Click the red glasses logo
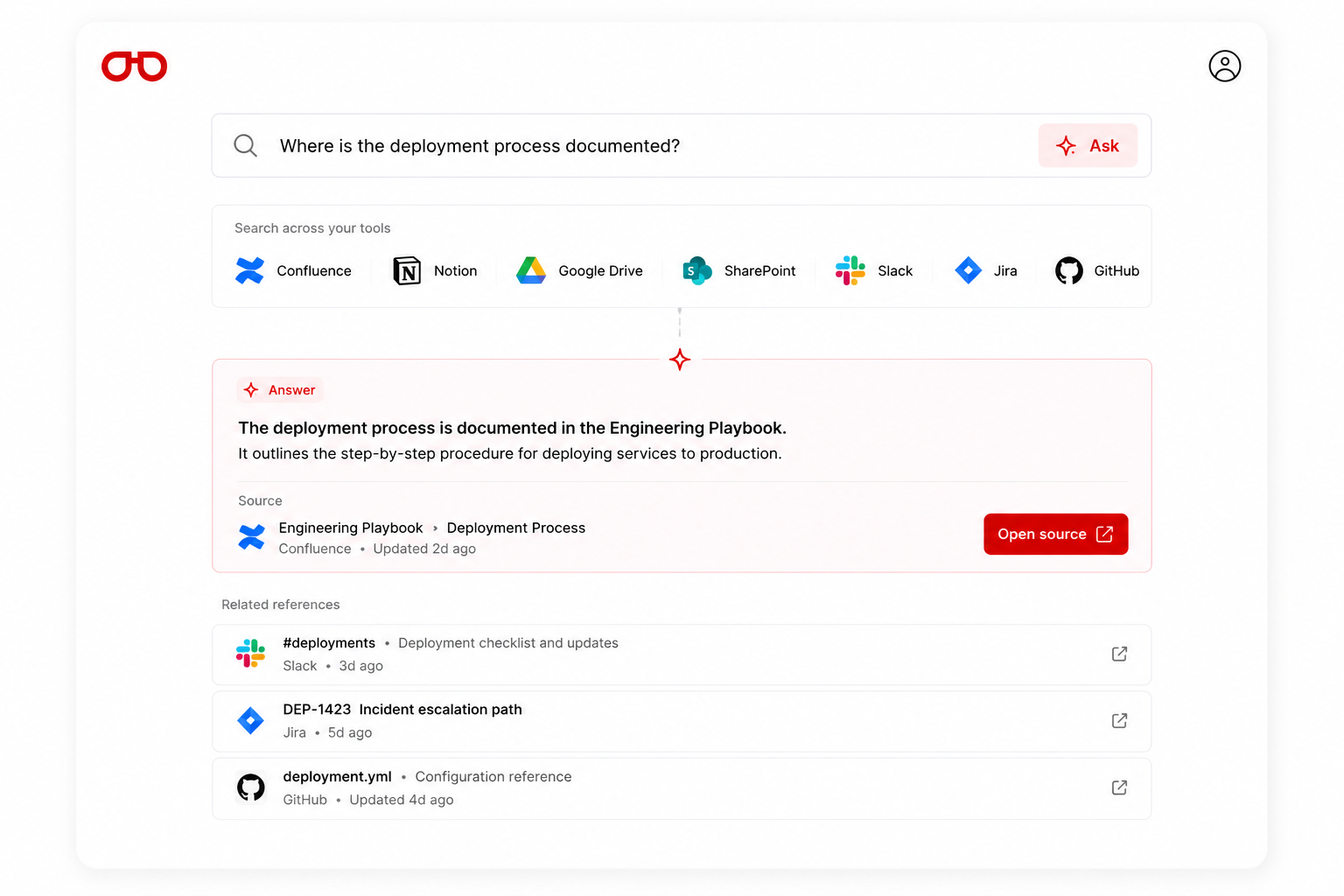Image resolution: width=1344 pixels, height=896 pixels. click(134, 66)
